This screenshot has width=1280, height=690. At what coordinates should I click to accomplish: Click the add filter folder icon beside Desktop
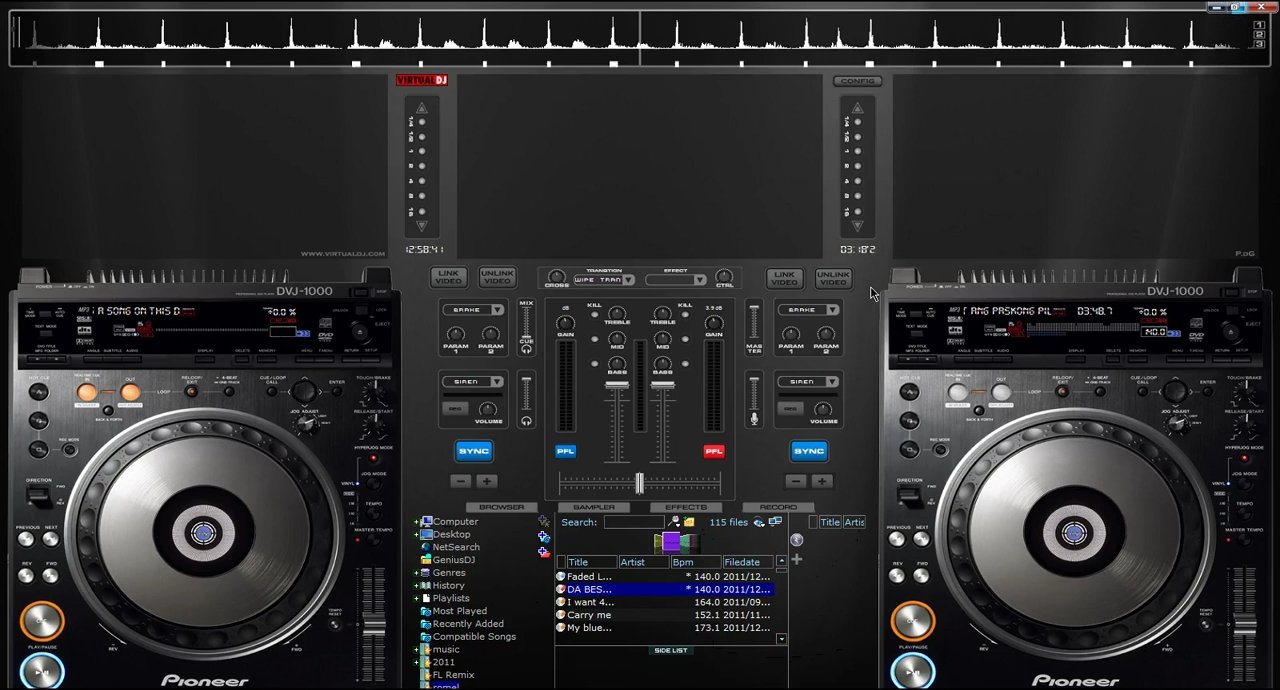(543, 537)
